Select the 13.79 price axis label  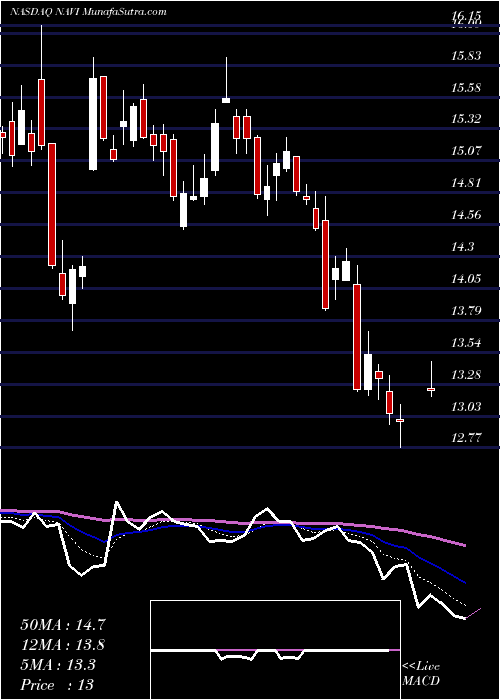(x=466, y=311)
